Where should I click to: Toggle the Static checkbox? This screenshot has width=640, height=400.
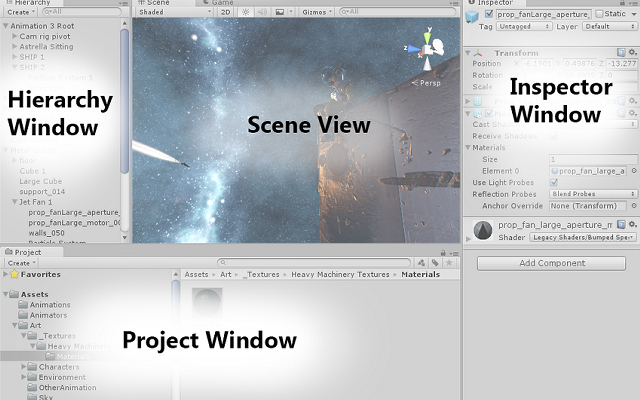click(599, 14)
